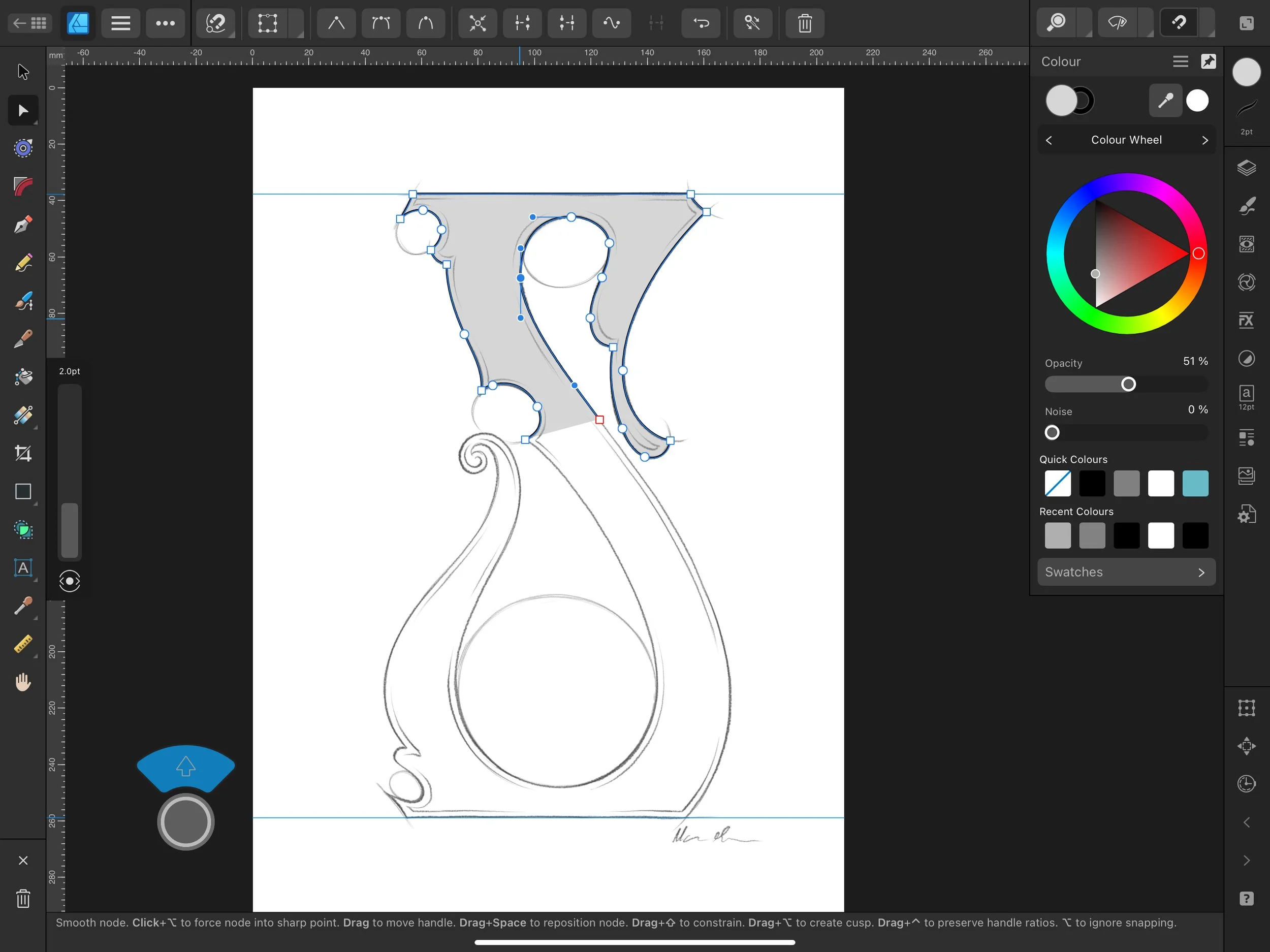The image size is (1270, 952).
Task: Pin the Colour panel open
Action: pos(1208,61)
